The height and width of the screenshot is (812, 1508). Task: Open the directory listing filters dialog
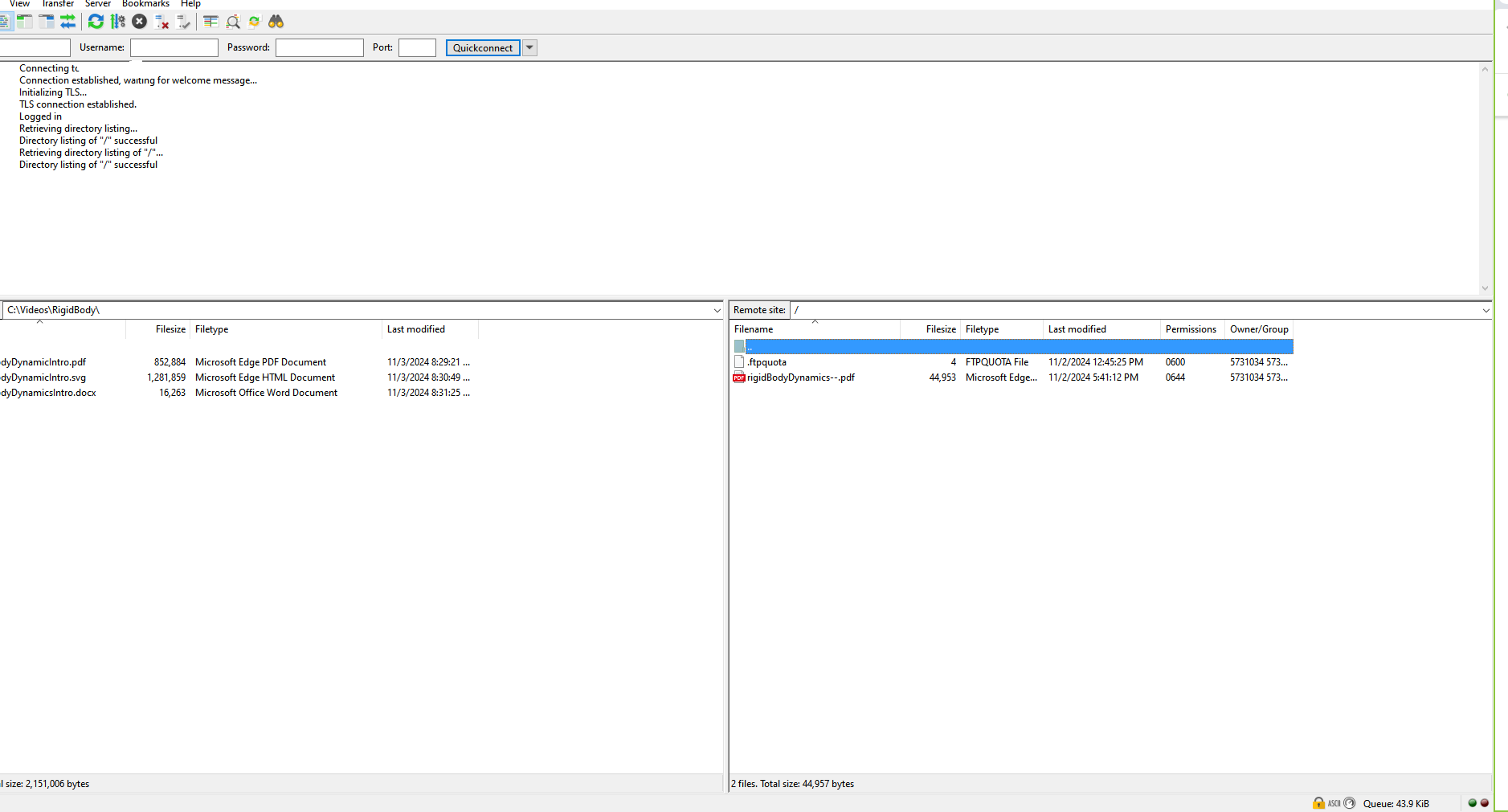(210, 22)
